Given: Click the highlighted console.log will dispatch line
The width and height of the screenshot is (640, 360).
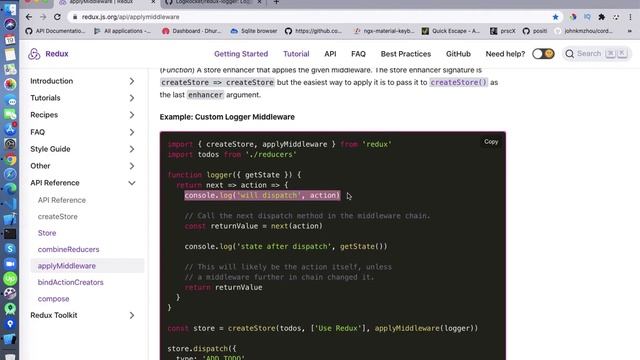Looking at the screenshot, I should tap(262, 196).
